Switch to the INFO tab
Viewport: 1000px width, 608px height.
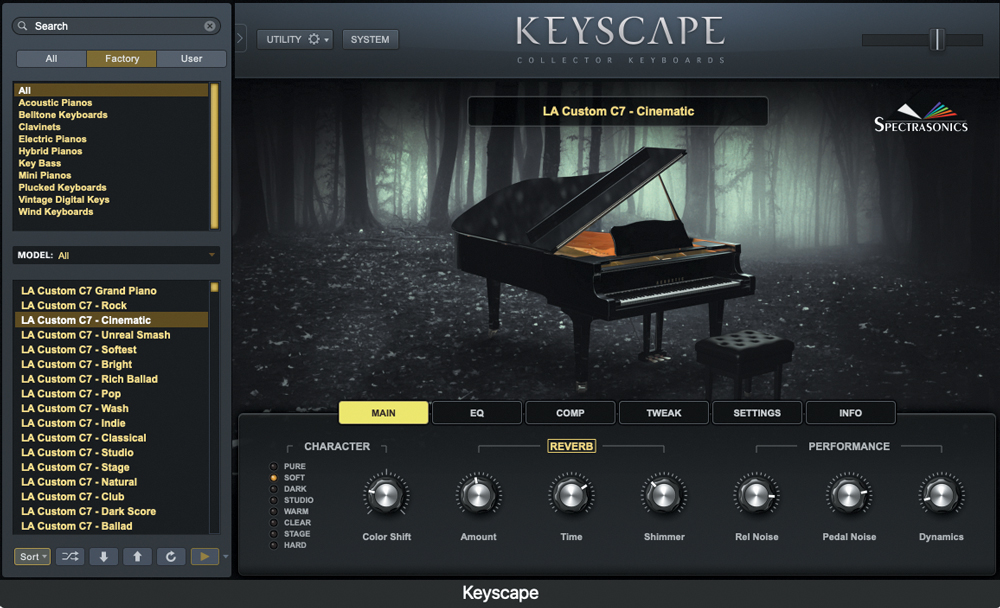pos(851,413)
